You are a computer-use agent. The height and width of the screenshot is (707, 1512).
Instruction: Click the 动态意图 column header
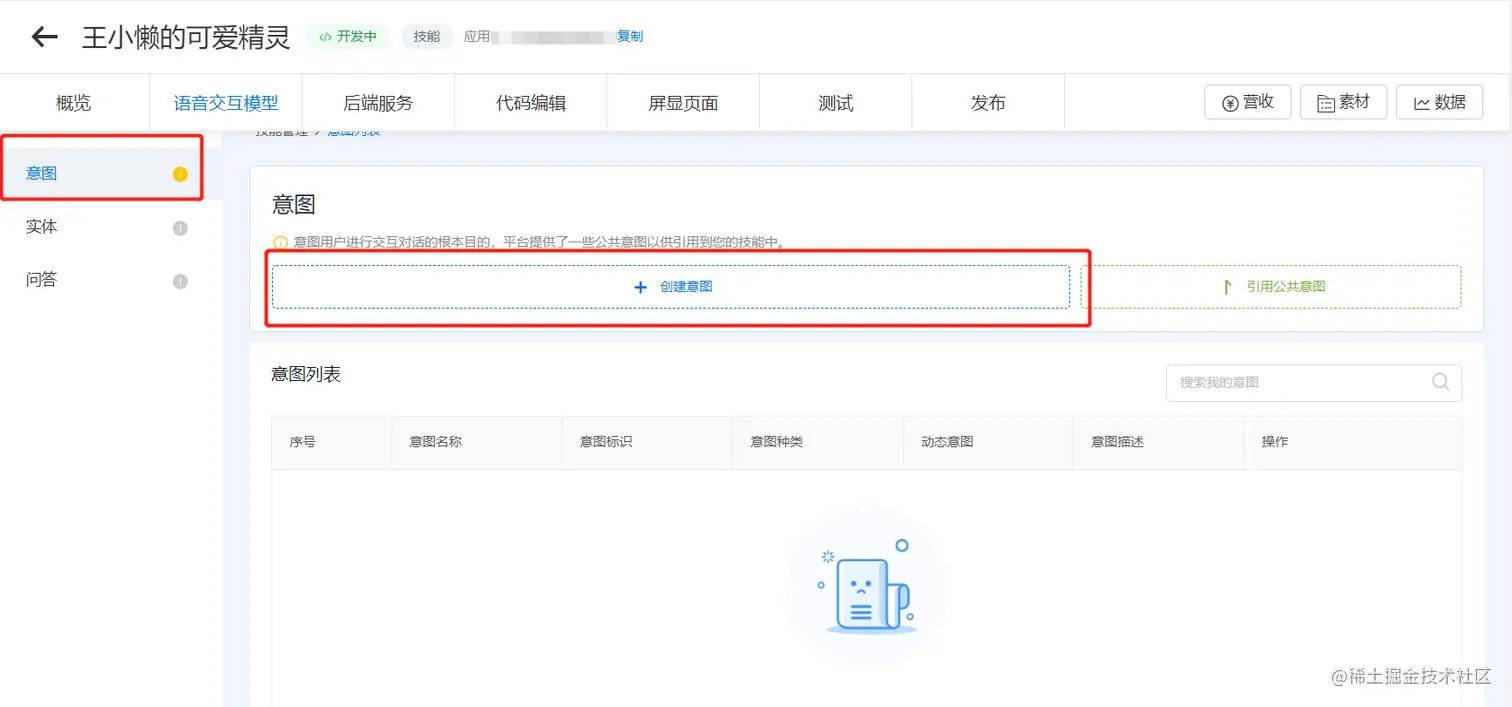987,441
